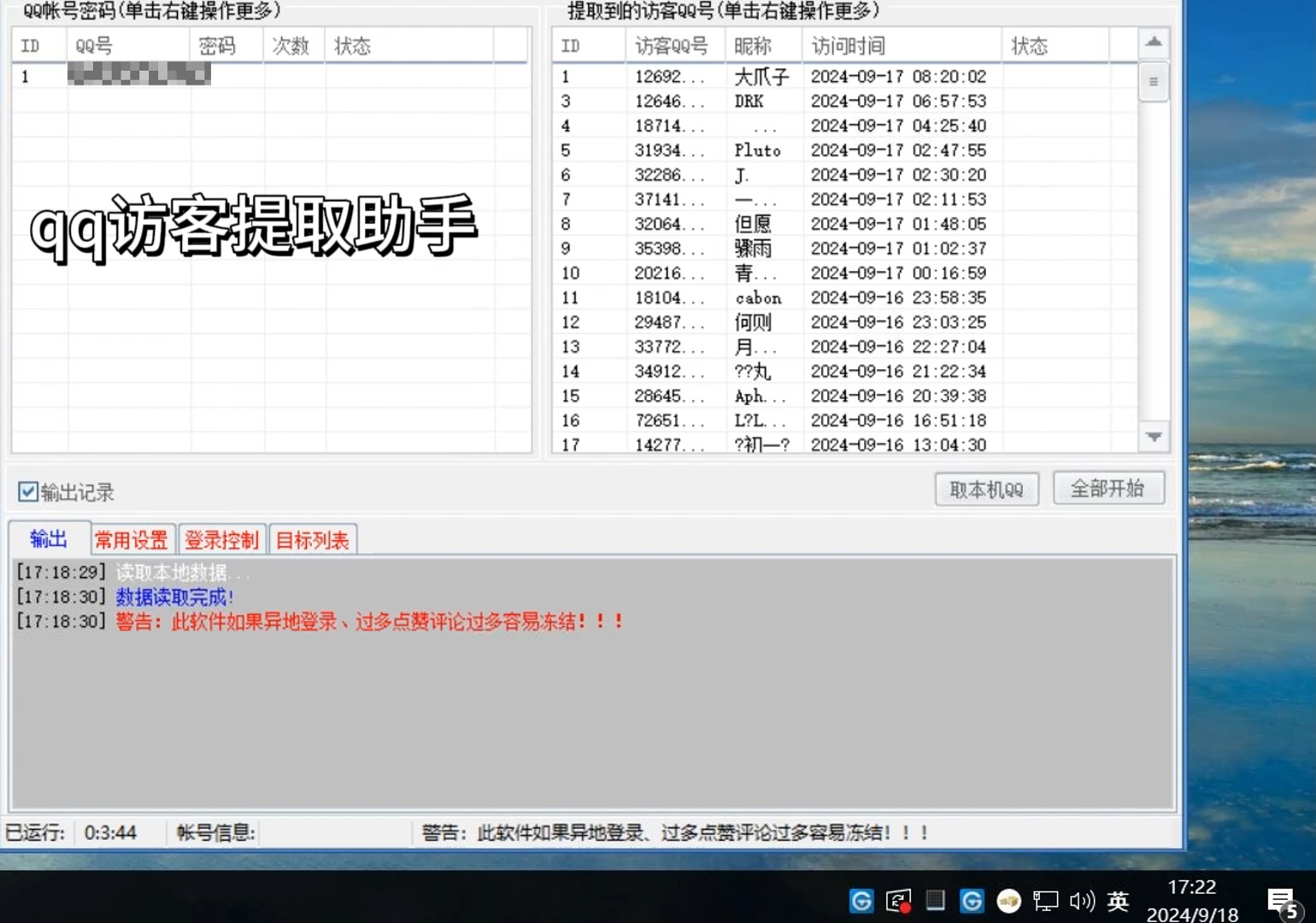This screenshot has width=1316, height=923.
Task: Select the blurred account row 1
Action: point(270,76)
